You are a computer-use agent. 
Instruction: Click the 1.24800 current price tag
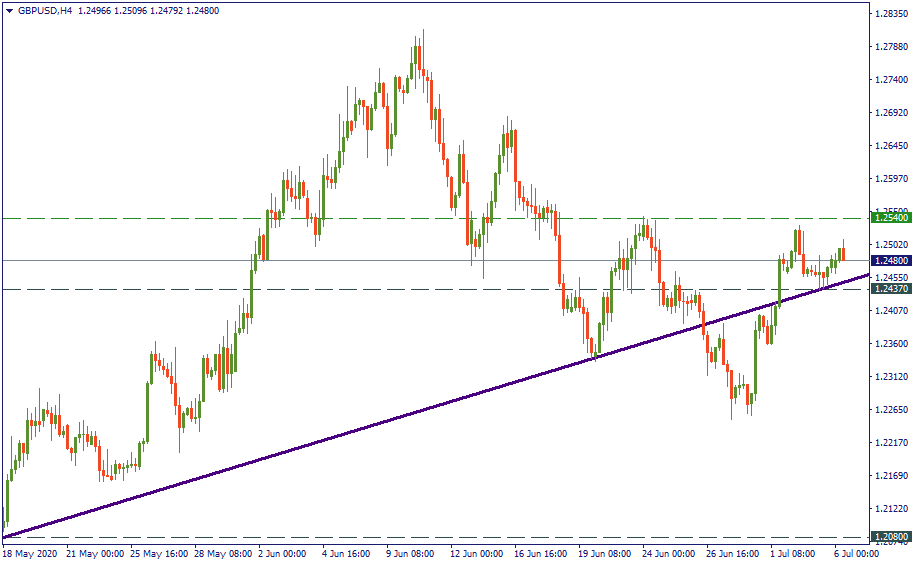pyautogui.click(x=890, y=261)
